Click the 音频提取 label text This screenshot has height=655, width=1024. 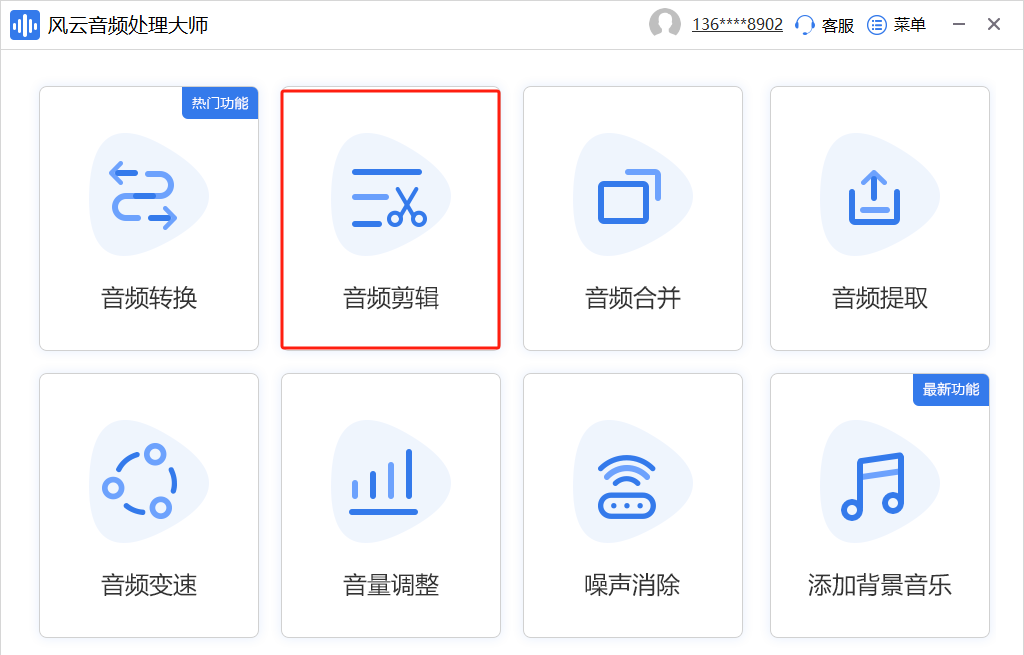click(x=880, y=298)
